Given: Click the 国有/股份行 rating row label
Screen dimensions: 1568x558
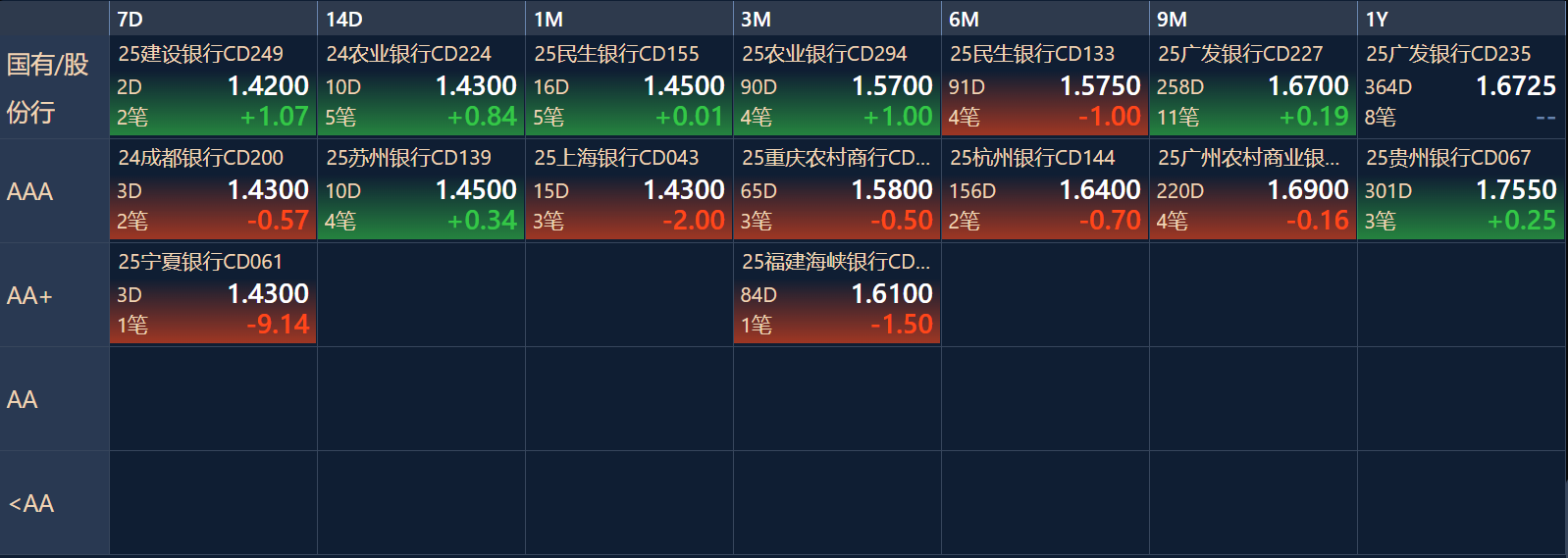Looking at the screenshot, I should click(54, 87).
